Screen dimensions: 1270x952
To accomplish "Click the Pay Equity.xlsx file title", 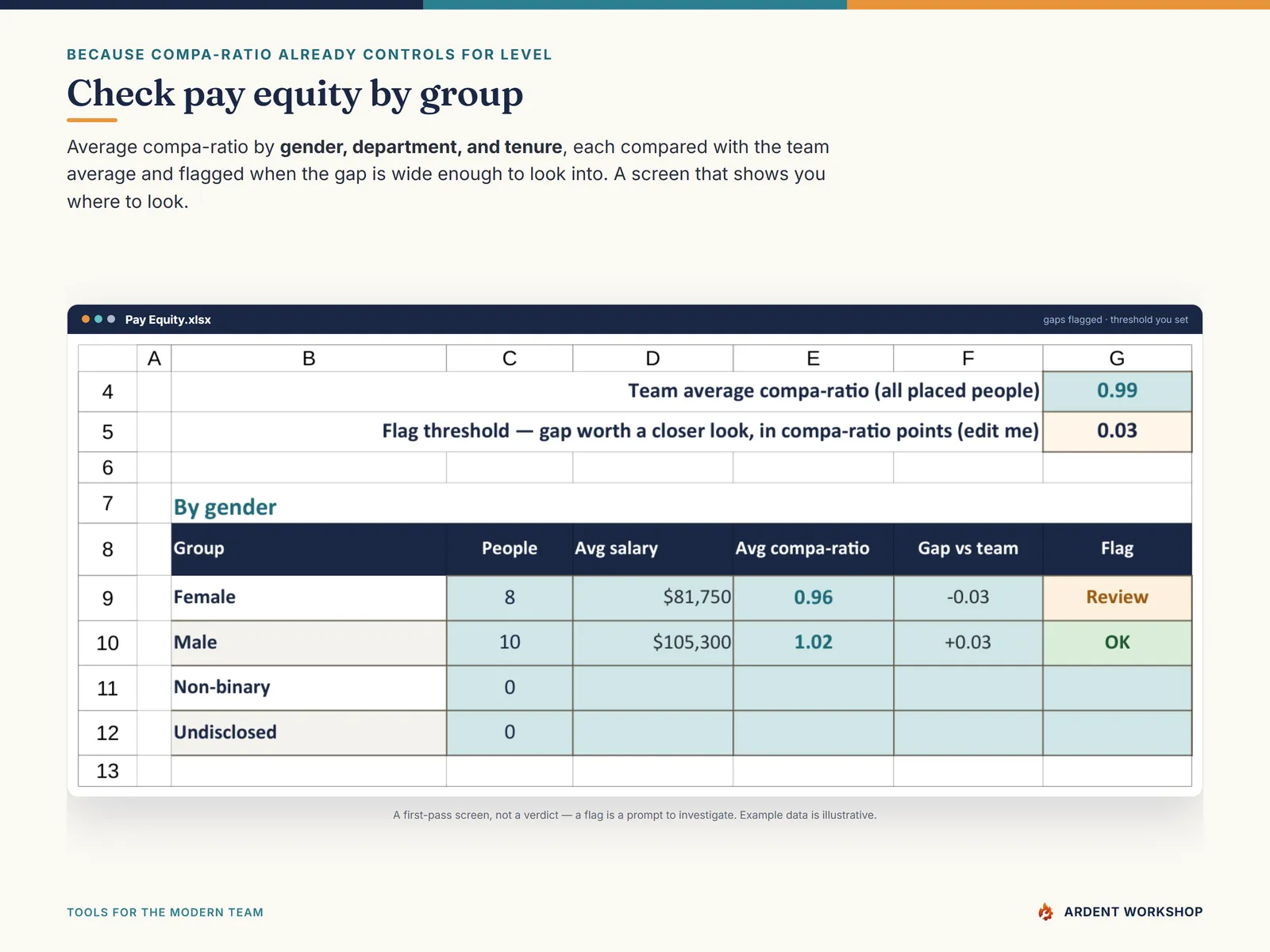I will [x=168, y=320].
